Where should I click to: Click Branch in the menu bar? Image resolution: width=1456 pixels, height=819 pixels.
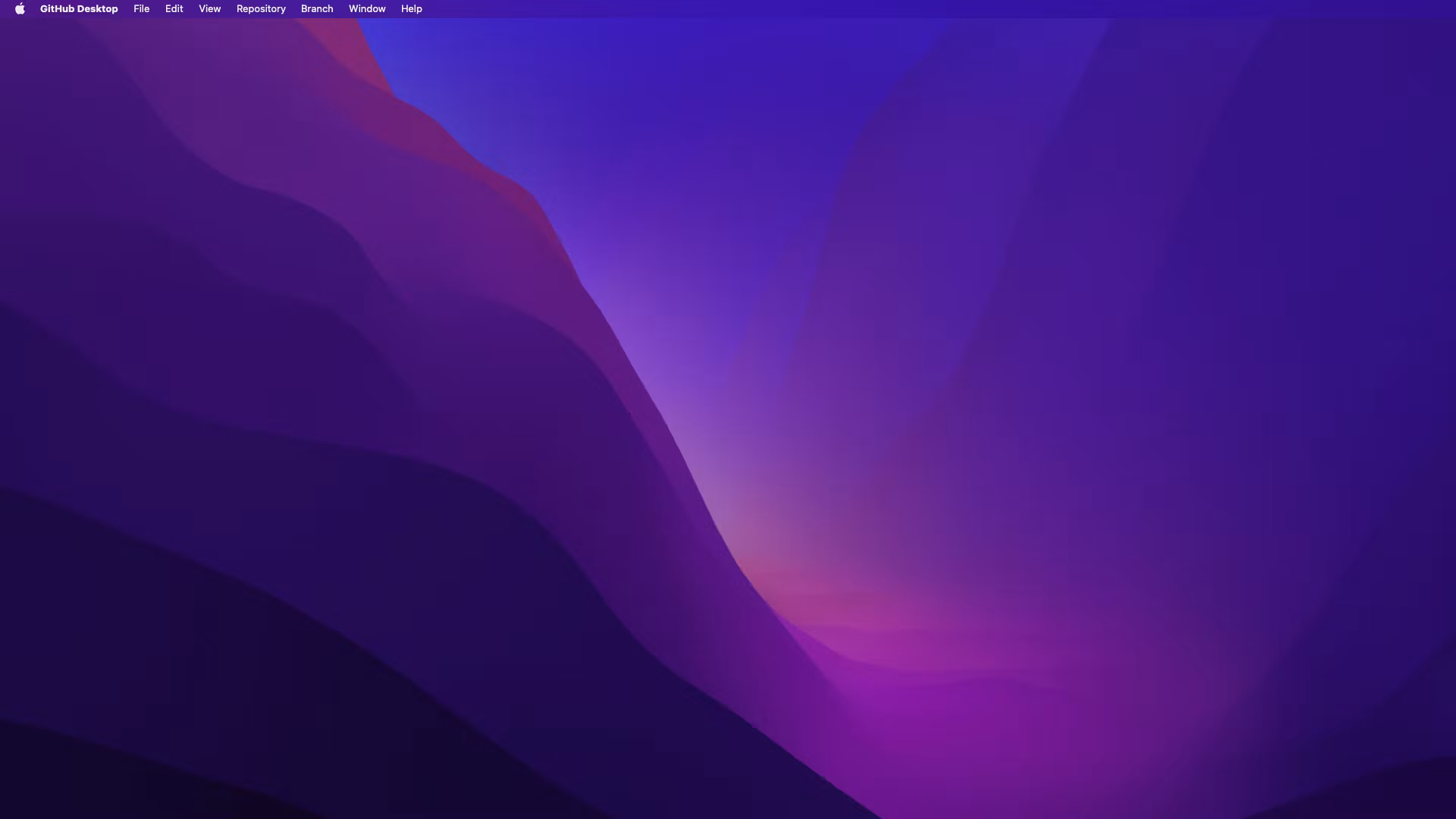coord(316,8)
